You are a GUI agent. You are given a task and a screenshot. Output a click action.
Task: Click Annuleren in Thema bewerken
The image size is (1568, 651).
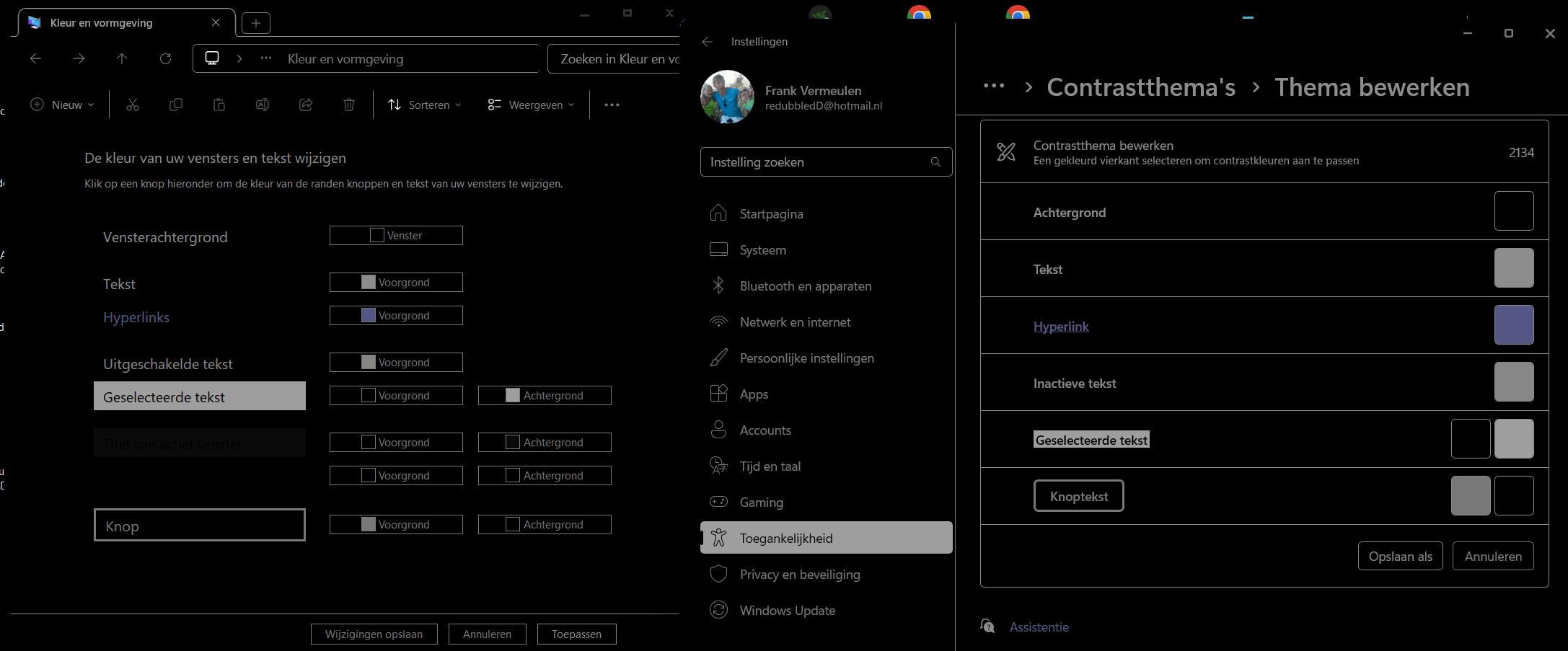coord(1493,556)
